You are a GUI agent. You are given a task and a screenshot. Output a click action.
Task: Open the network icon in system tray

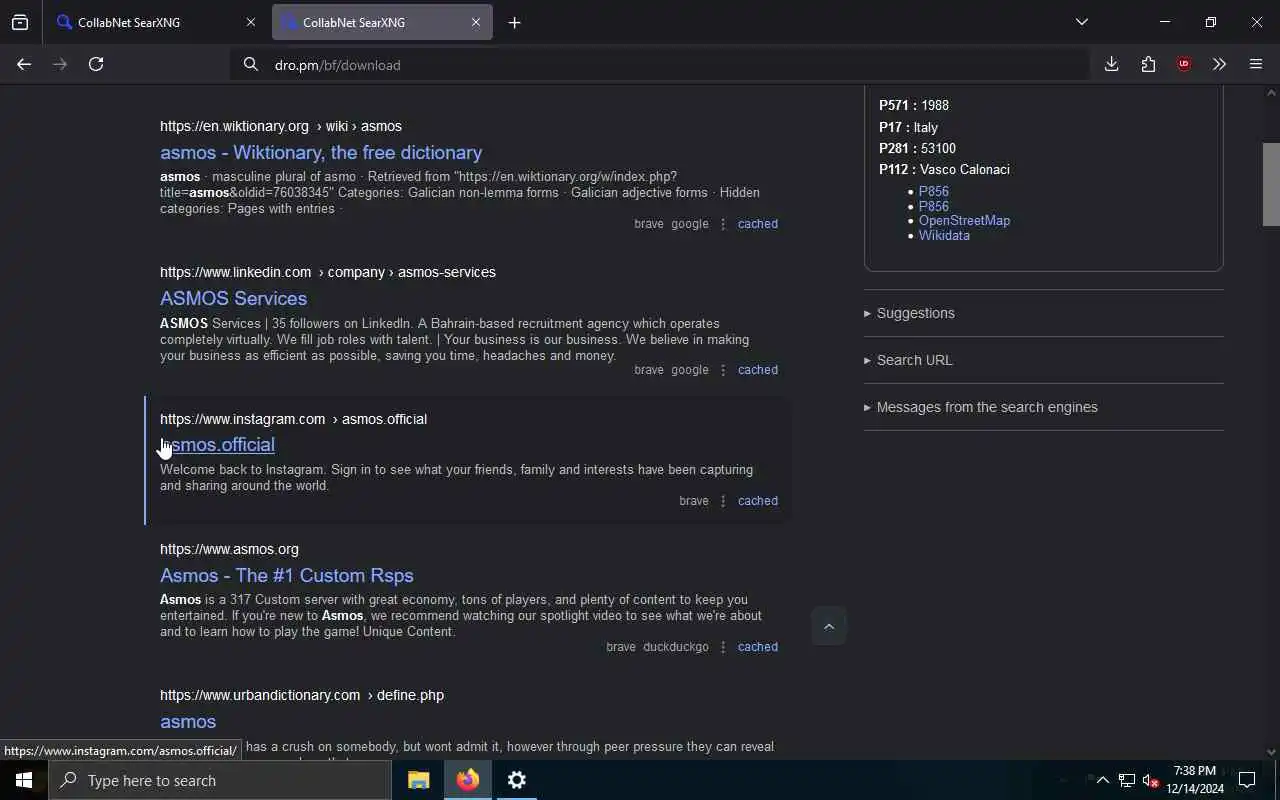coord(1126,780)
